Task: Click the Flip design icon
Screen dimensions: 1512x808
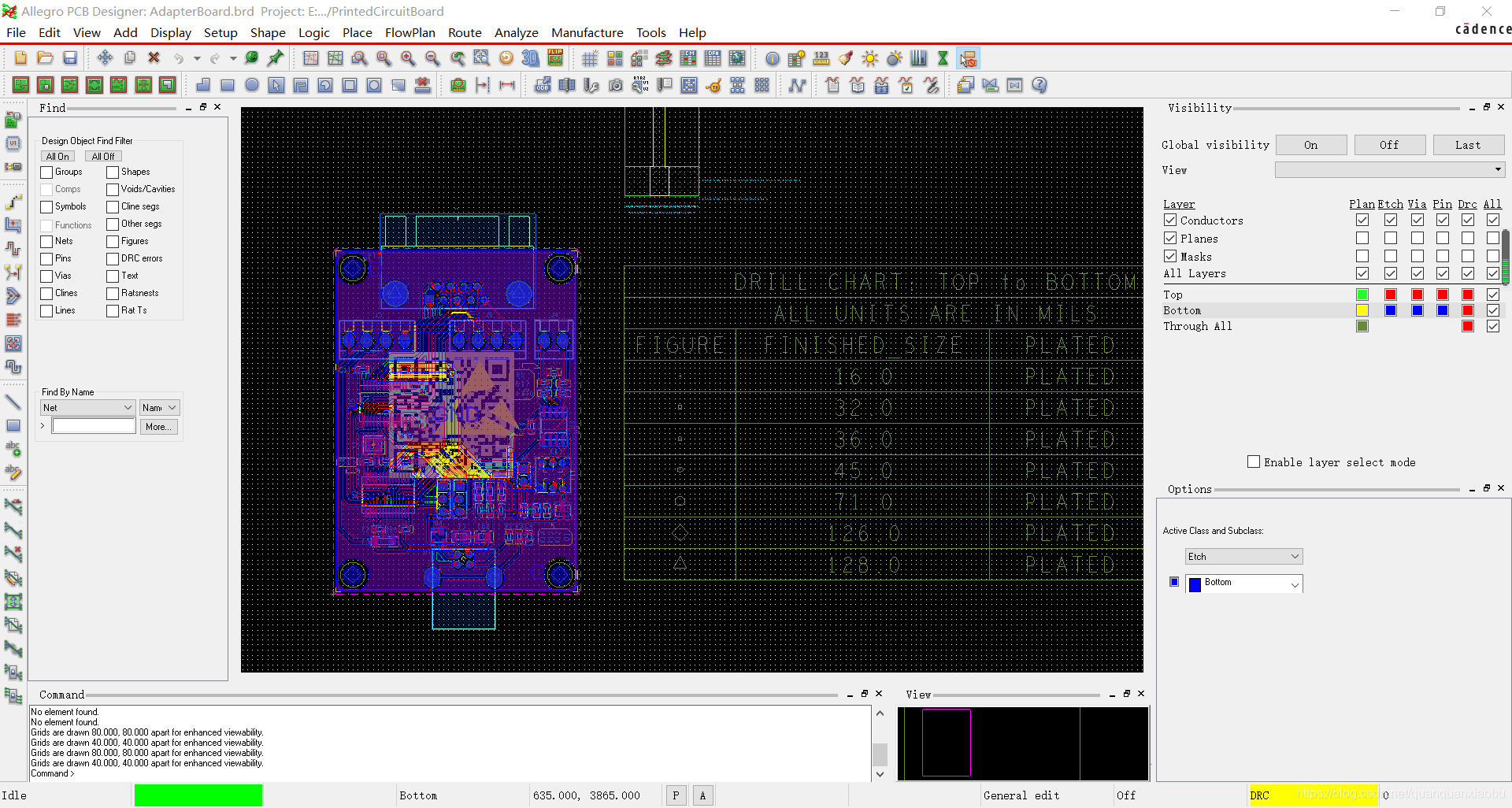Action: [555, 58]
